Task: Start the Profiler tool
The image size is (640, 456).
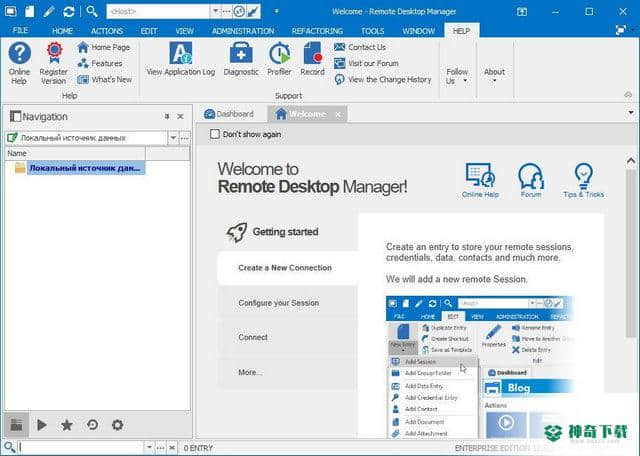Action: (x=279, y=59)
